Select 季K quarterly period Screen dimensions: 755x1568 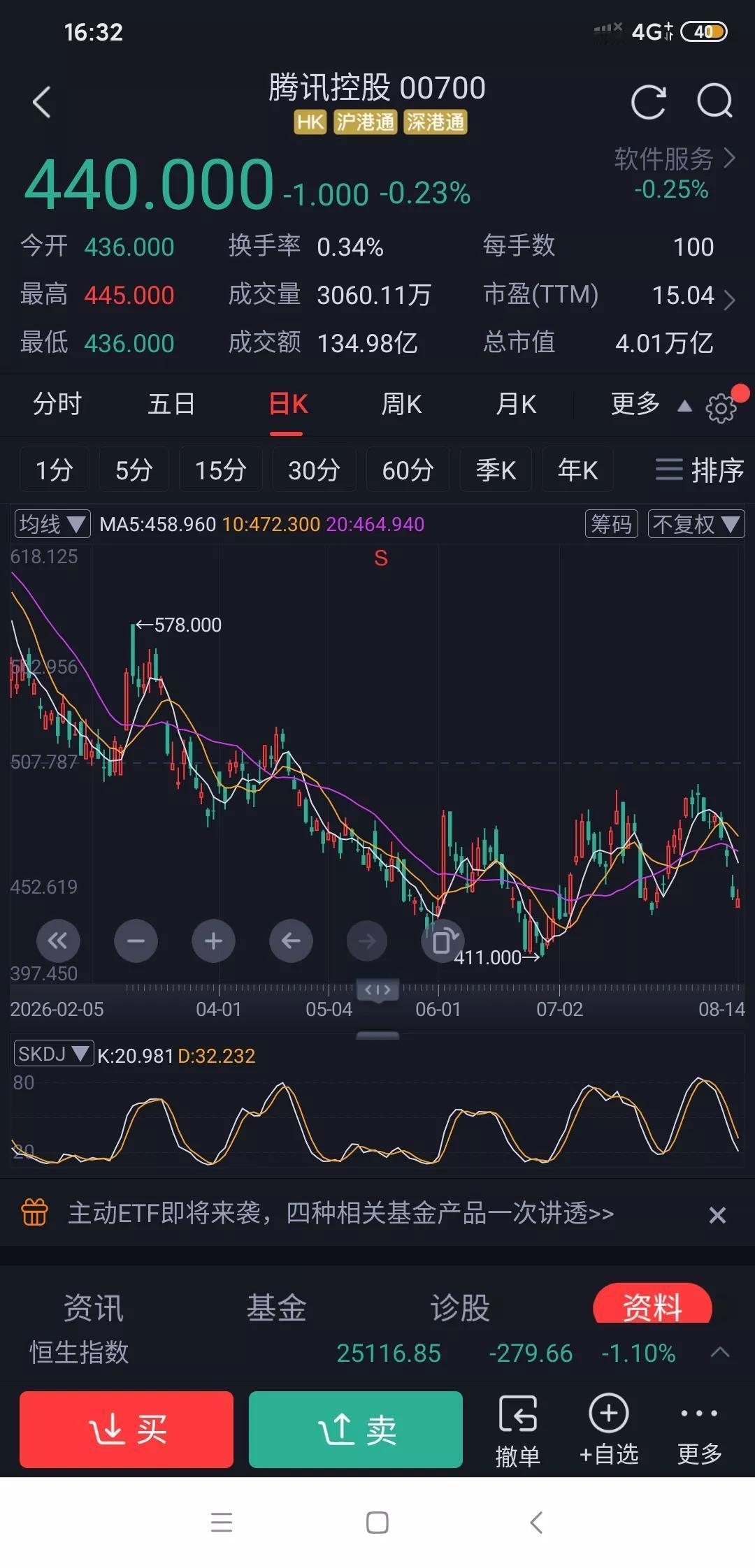(x=496, y=470)
